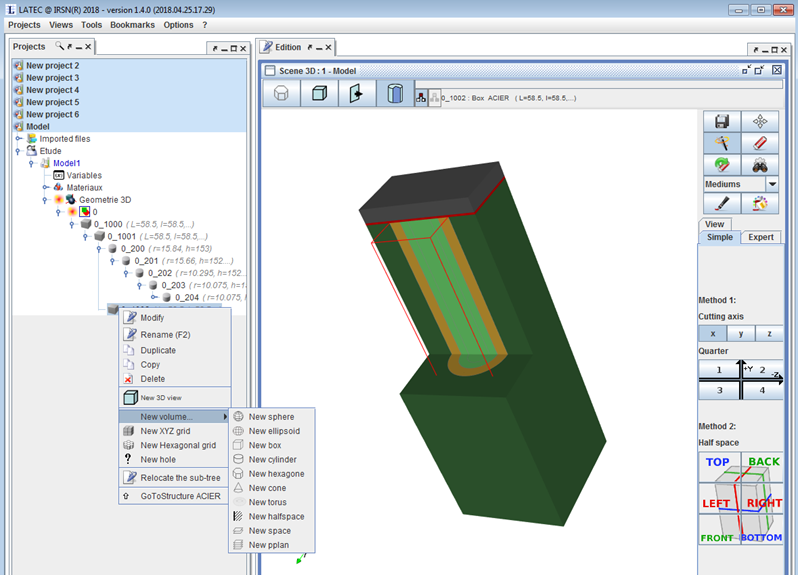Expand the Imported files tree node
This screenshot has width=798, height=575.
[x=19, y=139]
